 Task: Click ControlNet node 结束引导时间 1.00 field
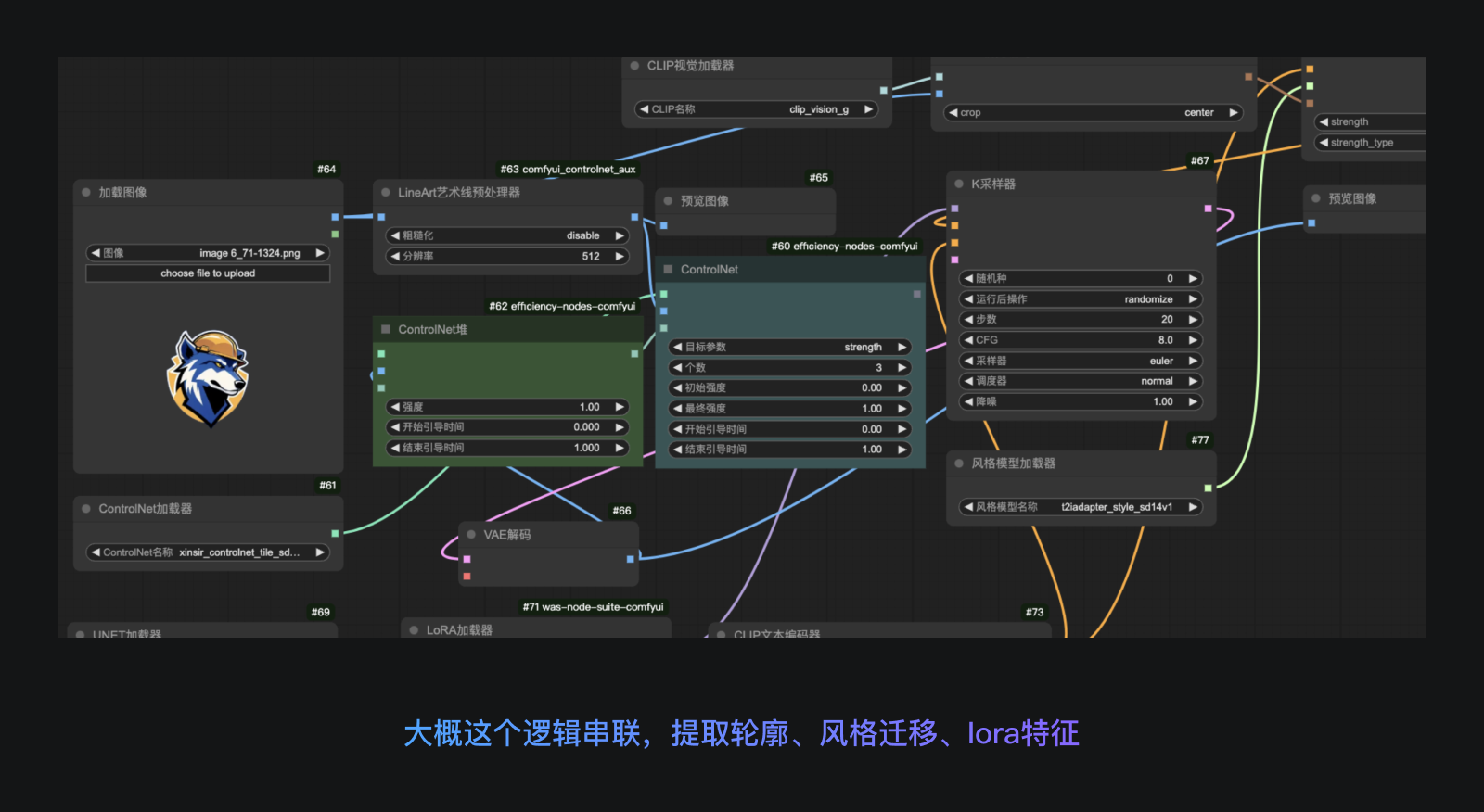[x=790, y=450]
